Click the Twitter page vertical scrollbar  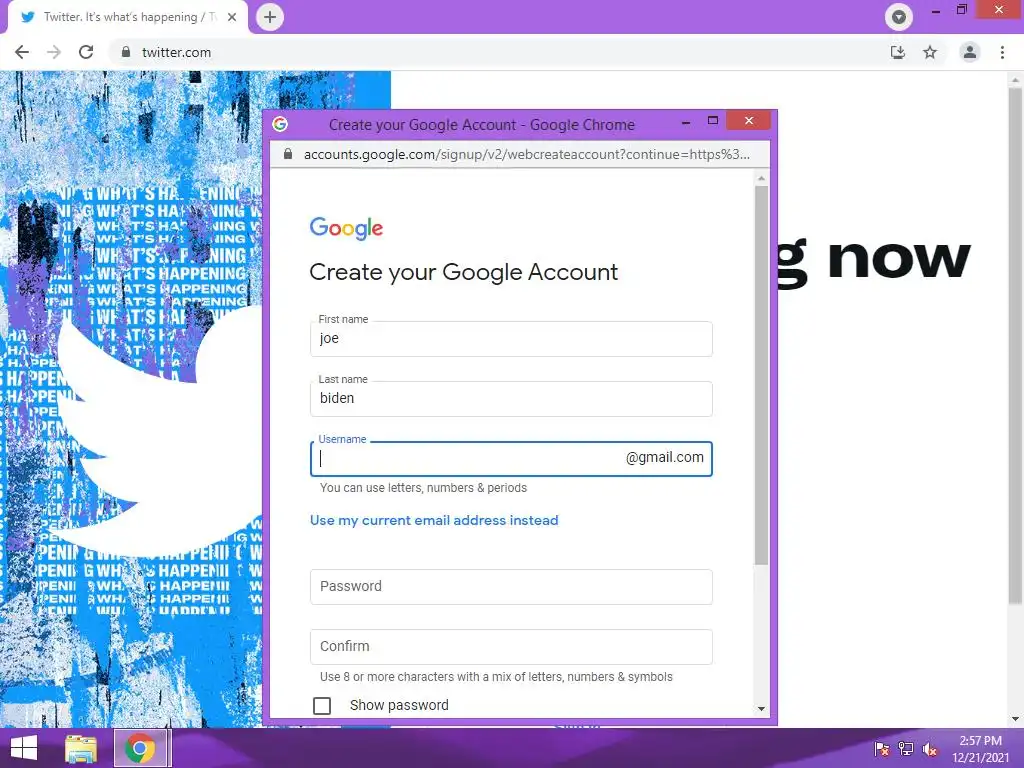click(1015, 346)
